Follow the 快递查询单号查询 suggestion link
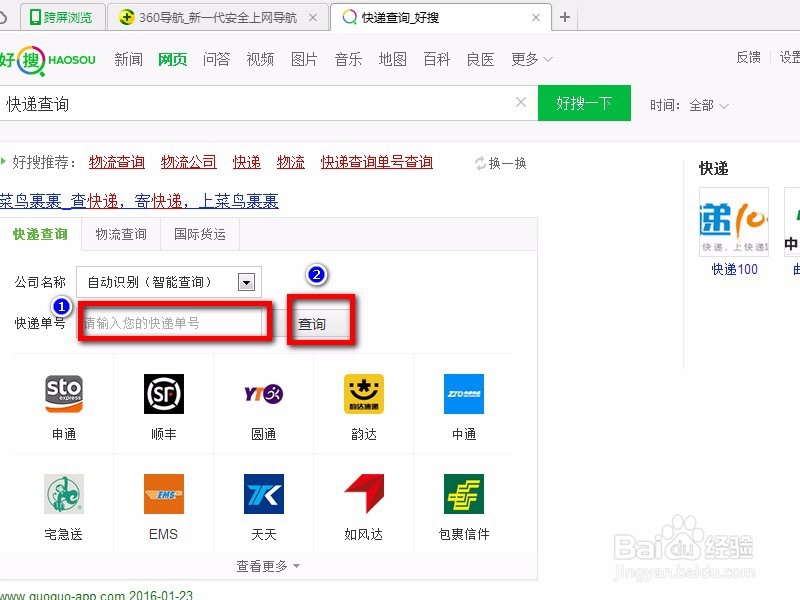The image size is (800, 600). [x=377, y=162]
